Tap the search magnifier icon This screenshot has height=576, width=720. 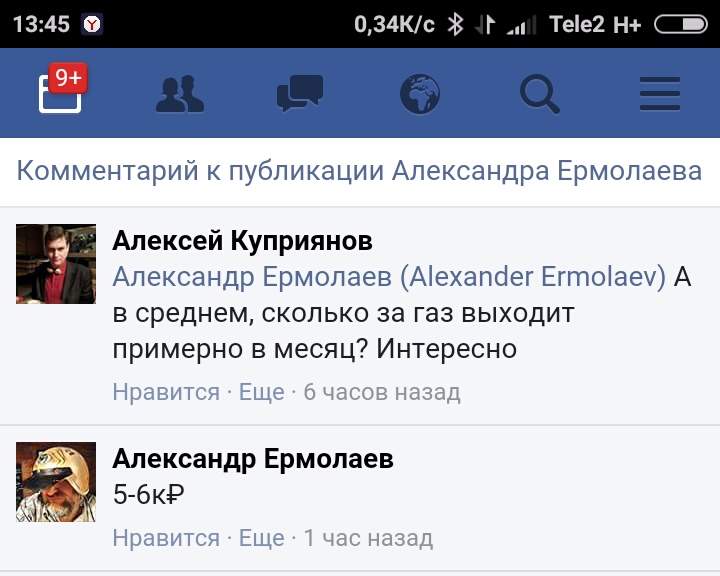[x=540, y=94]
